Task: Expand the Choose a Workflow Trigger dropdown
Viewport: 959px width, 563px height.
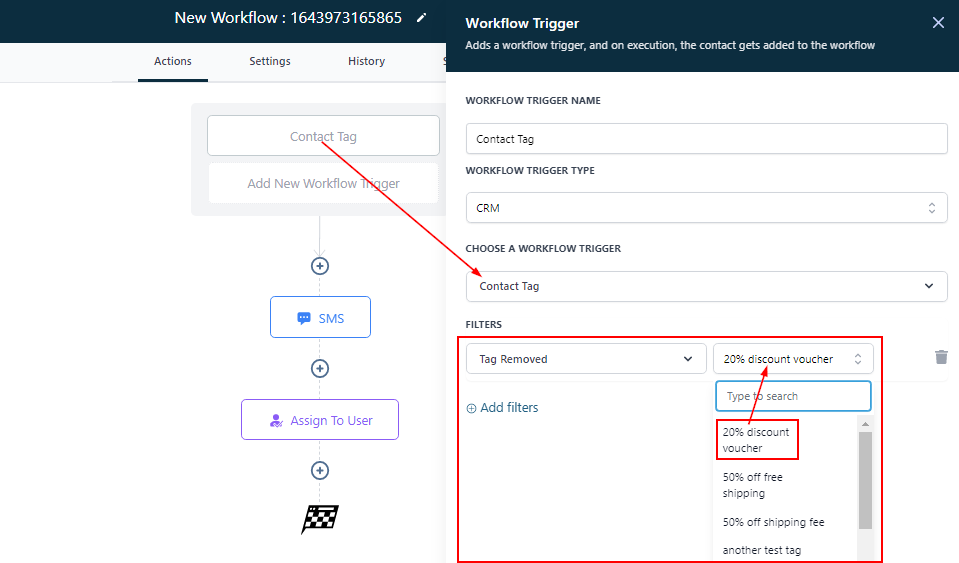Action: coord(706,286)
